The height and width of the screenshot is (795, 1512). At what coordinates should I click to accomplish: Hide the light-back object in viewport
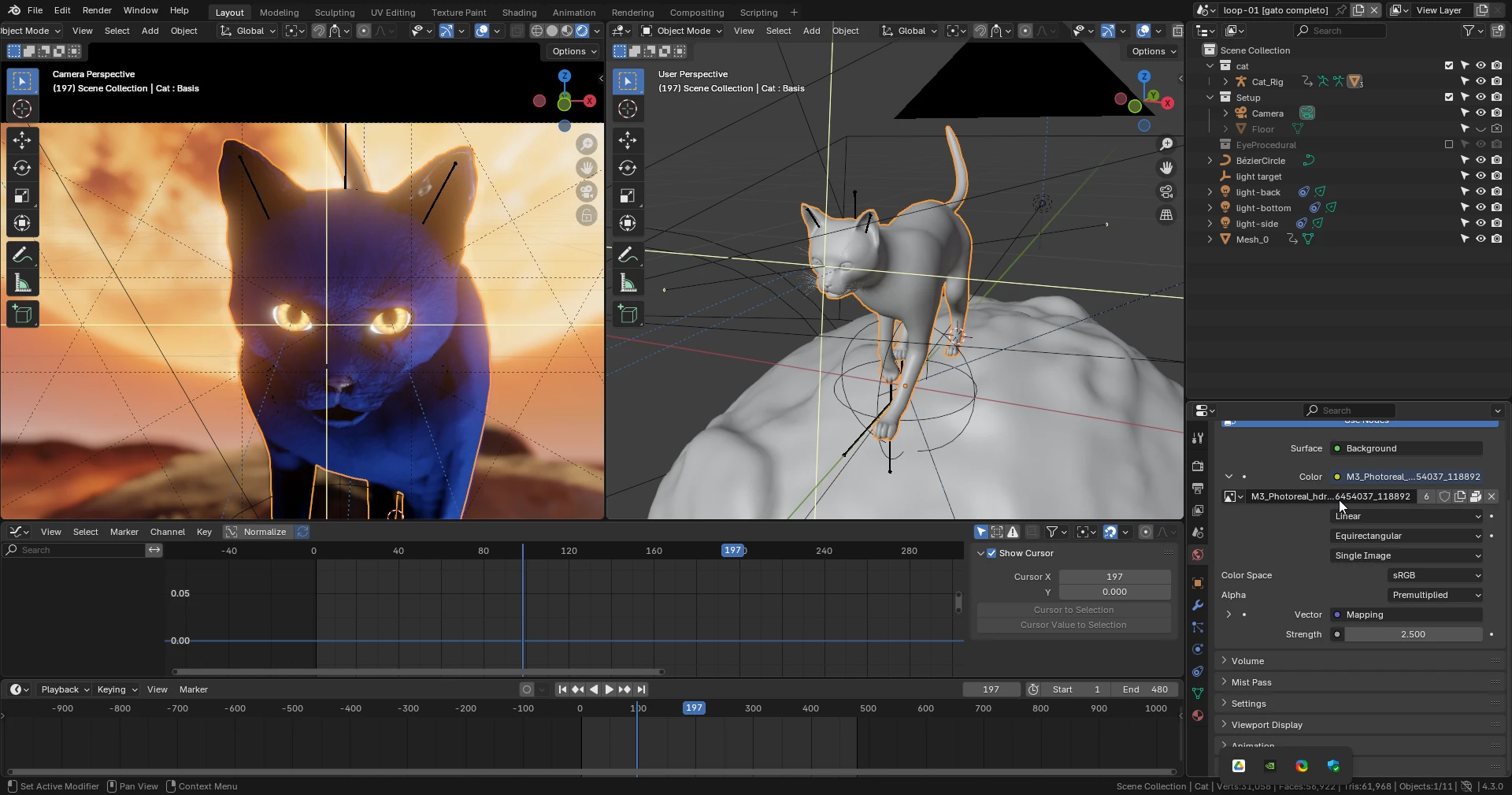1480,192
